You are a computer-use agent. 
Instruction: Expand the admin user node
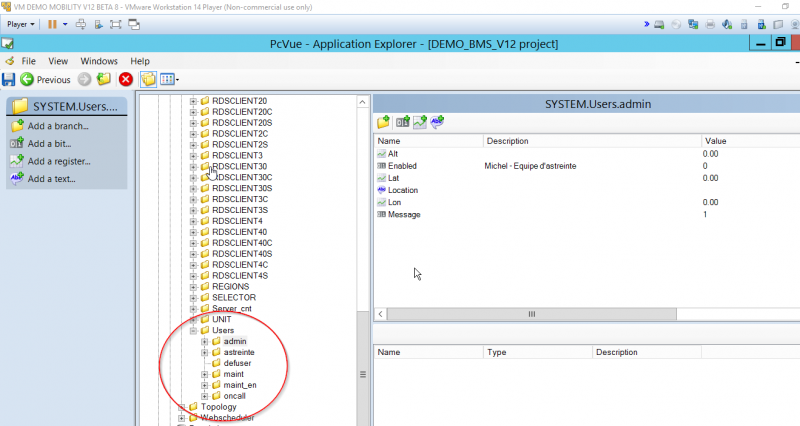[205, 341]
